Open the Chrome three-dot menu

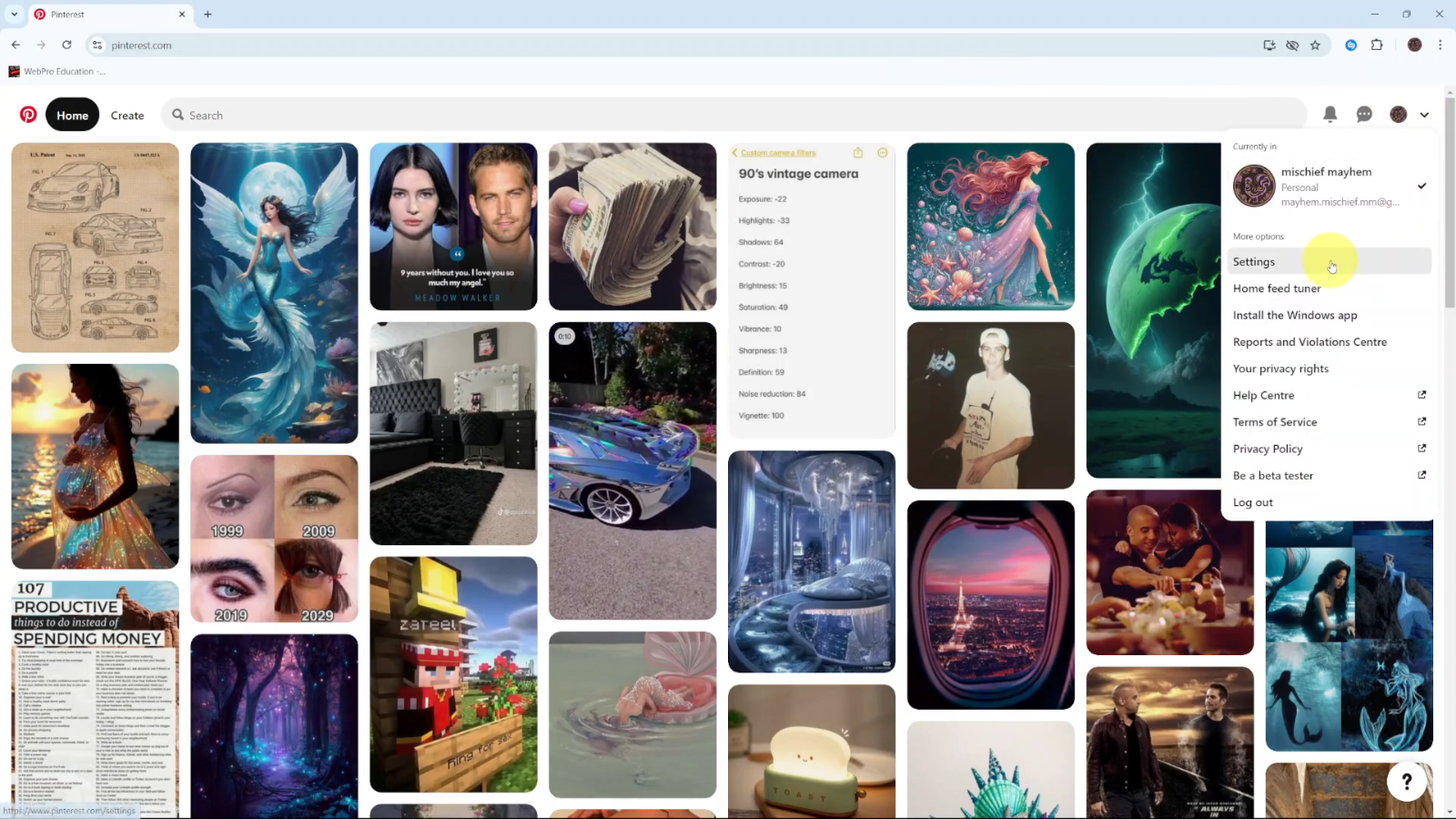pyautogui.click(x=1440, y=45)
